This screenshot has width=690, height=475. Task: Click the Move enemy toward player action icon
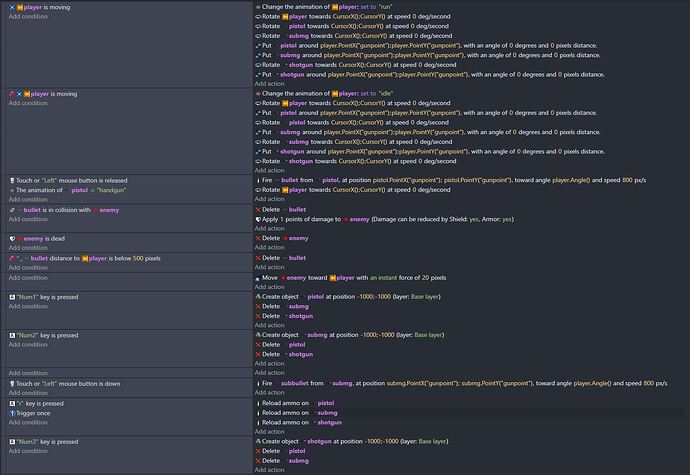point(258,277)
